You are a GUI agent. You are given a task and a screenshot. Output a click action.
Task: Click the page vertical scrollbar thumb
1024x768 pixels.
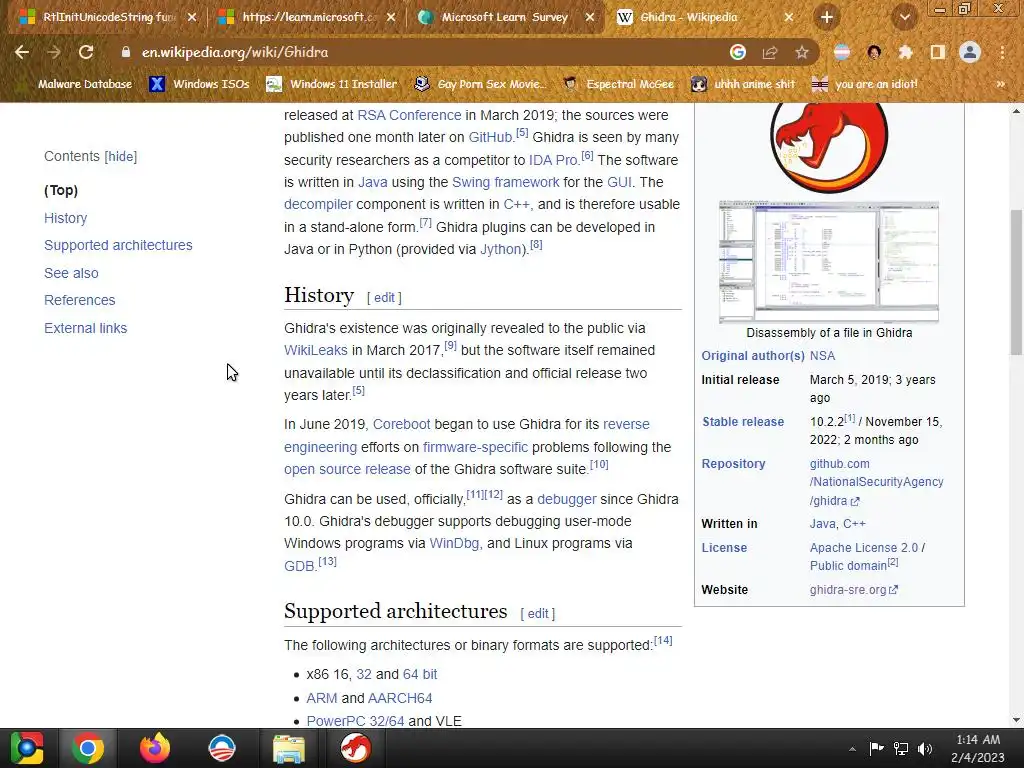click(1016, 282)
